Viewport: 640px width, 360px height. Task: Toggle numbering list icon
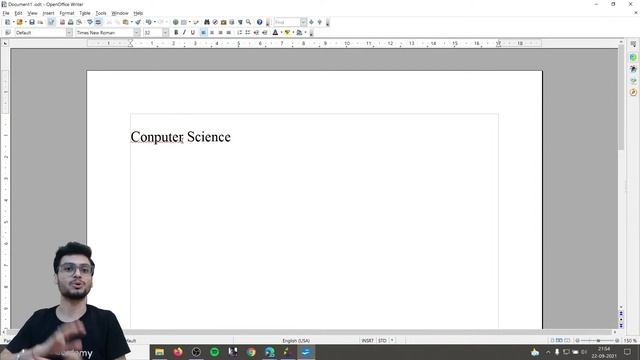(x=240, y=33)
